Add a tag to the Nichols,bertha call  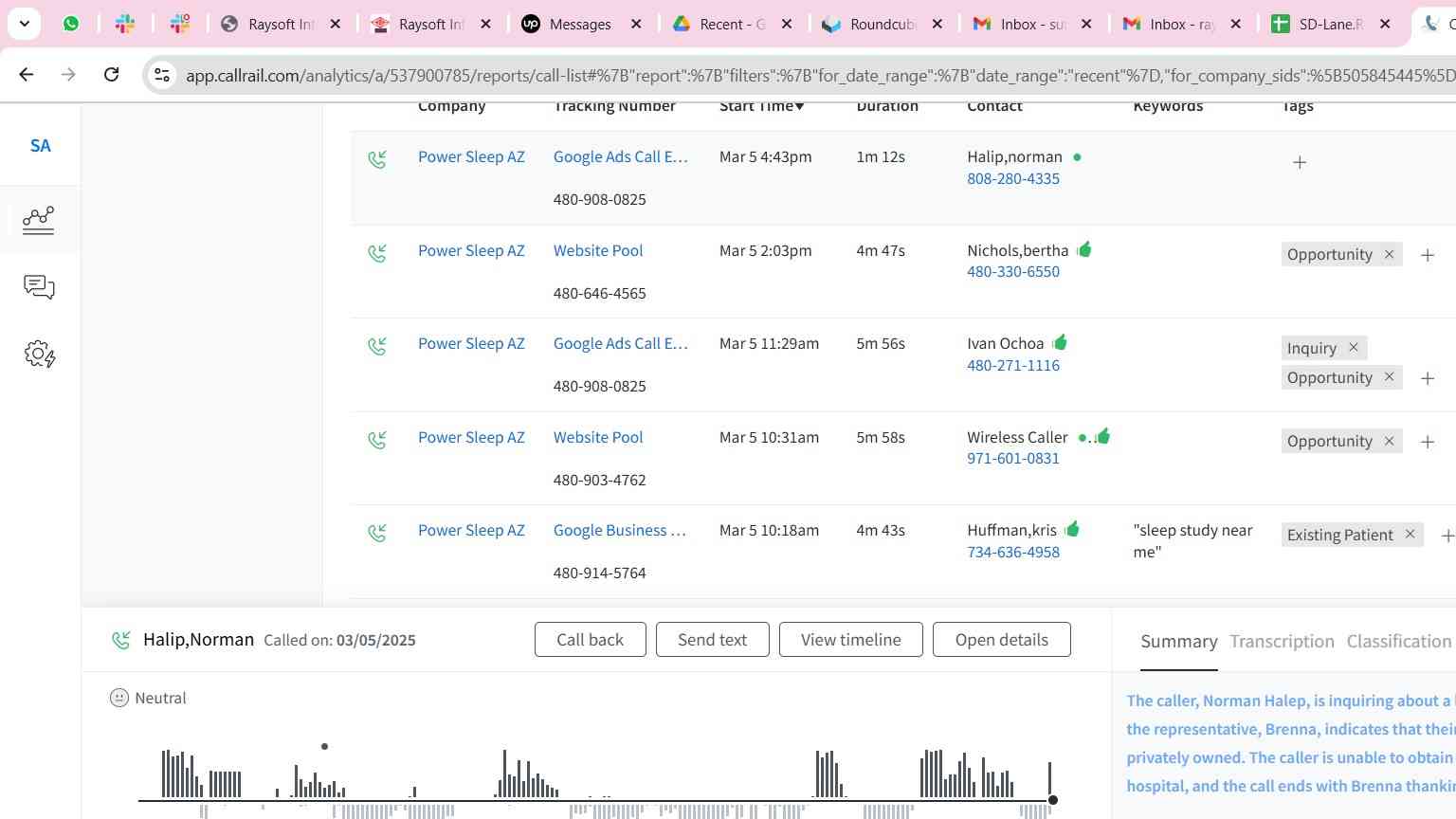pyautogui.click(x=1428, y=255)
